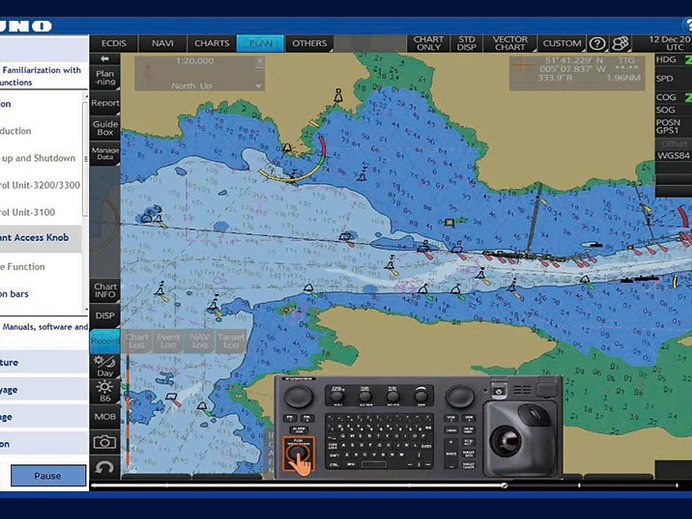Click the trackball on the control unit

tap(506, 442)
